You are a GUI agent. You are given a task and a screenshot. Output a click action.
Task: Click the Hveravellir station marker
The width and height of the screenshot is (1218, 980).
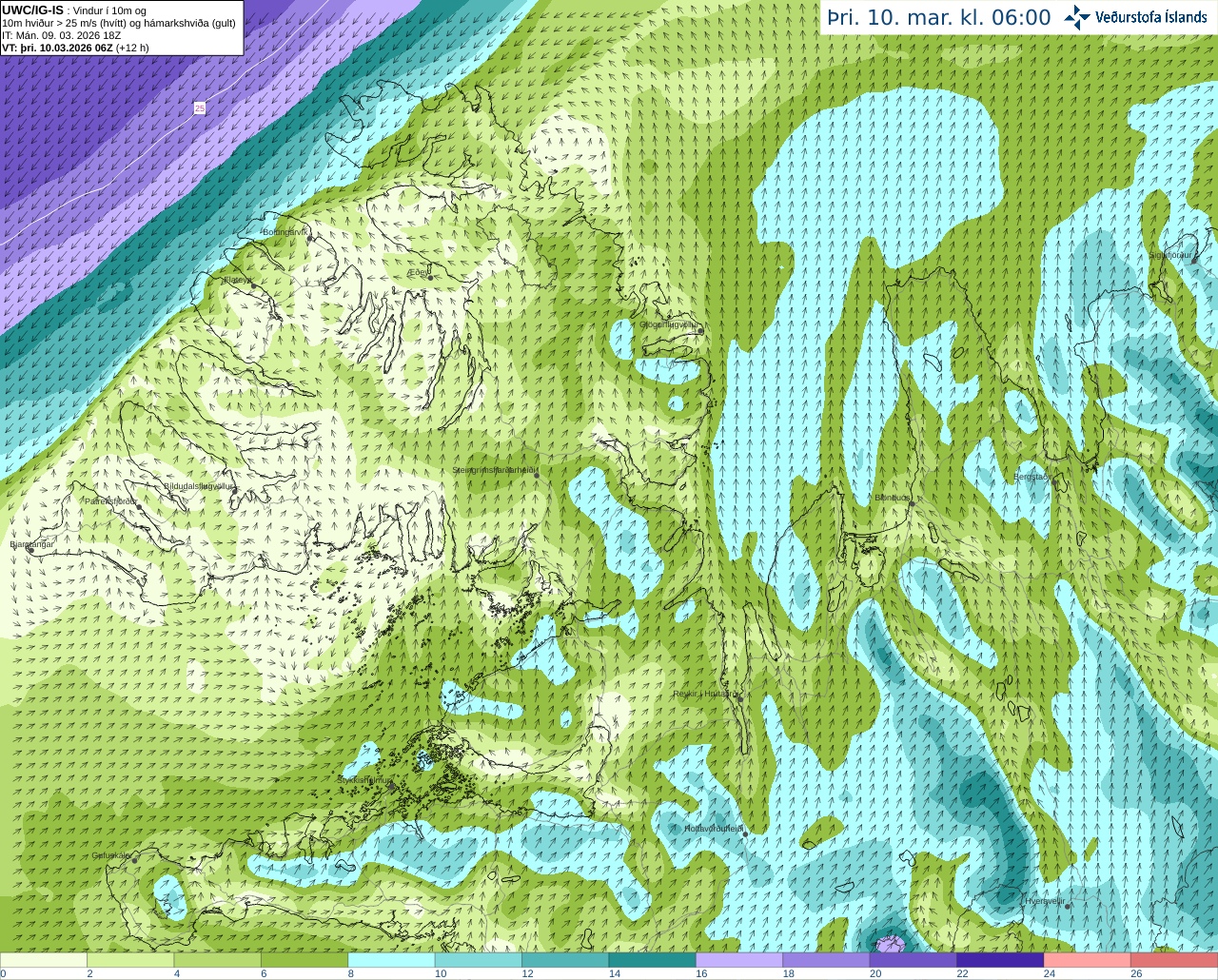pyautogui.click(x=1068, y=907)
